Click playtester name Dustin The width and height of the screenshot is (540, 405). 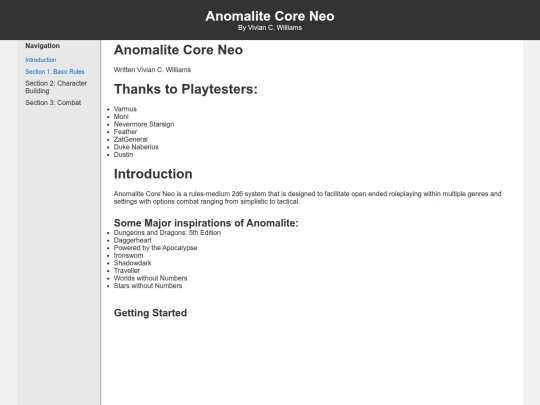click(123, 155)
